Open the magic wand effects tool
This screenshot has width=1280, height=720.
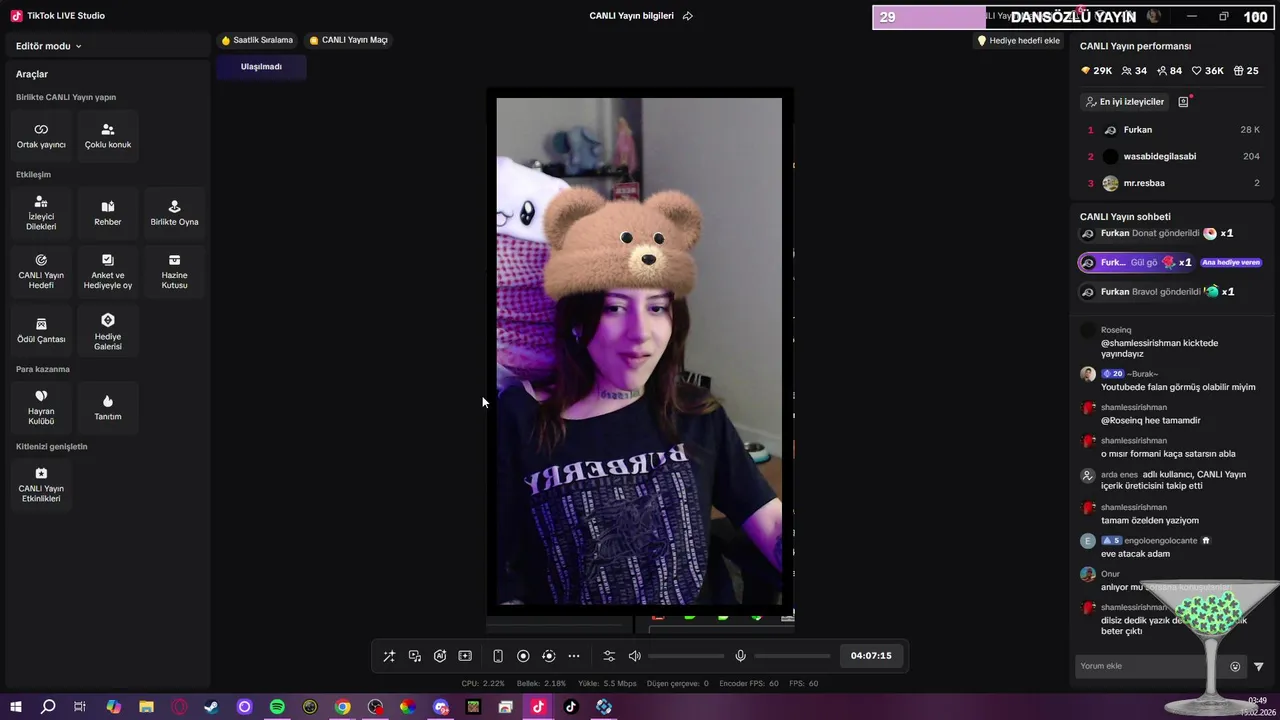(389, 656)
